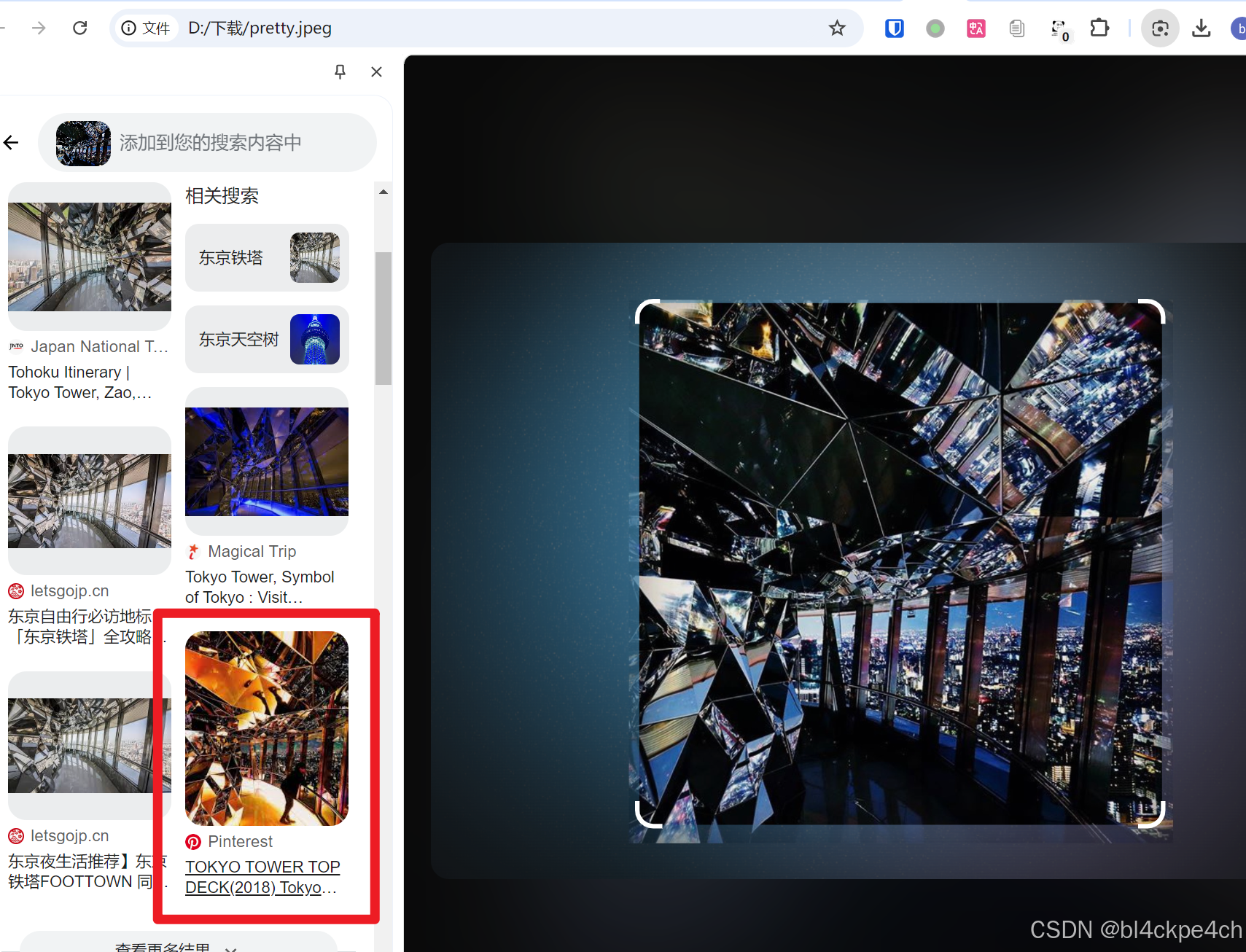
Task: Open the thumbnail above 东京夜生活推荐 result
Action: (x=90, y=745)
